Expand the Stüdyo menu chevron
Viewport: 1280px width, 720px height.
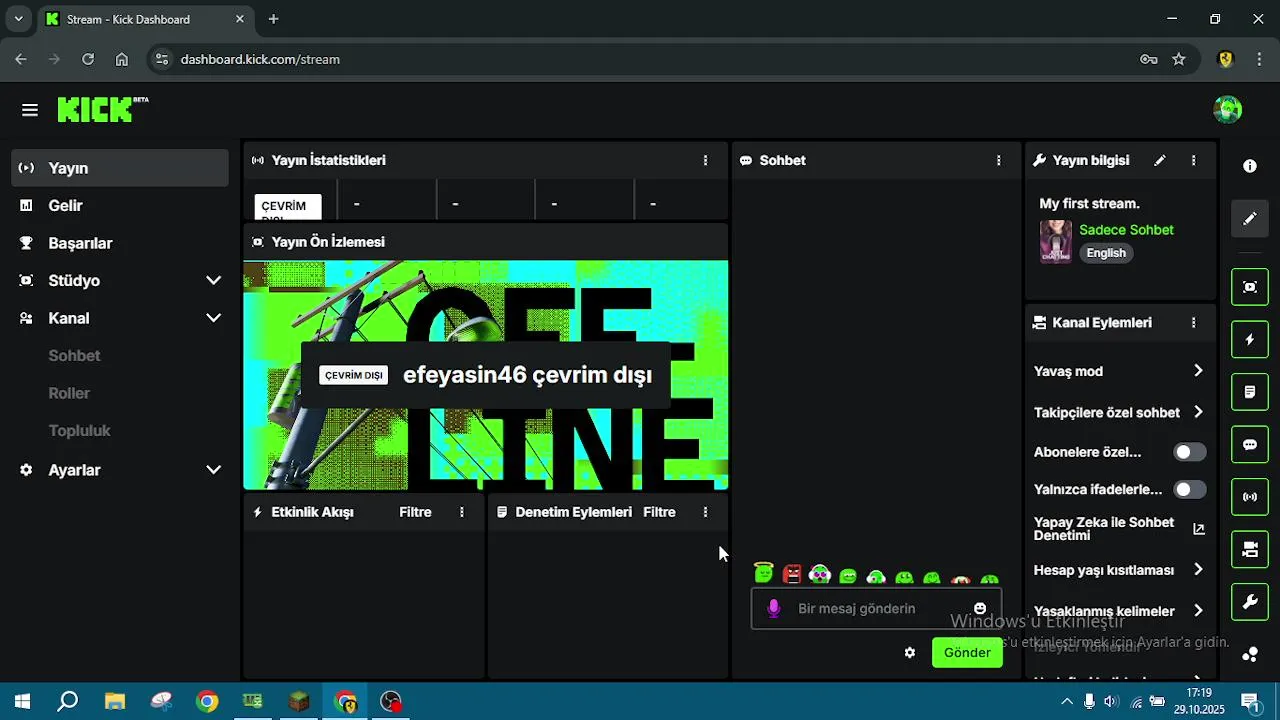pyautogui.click(x=213, y=281)
